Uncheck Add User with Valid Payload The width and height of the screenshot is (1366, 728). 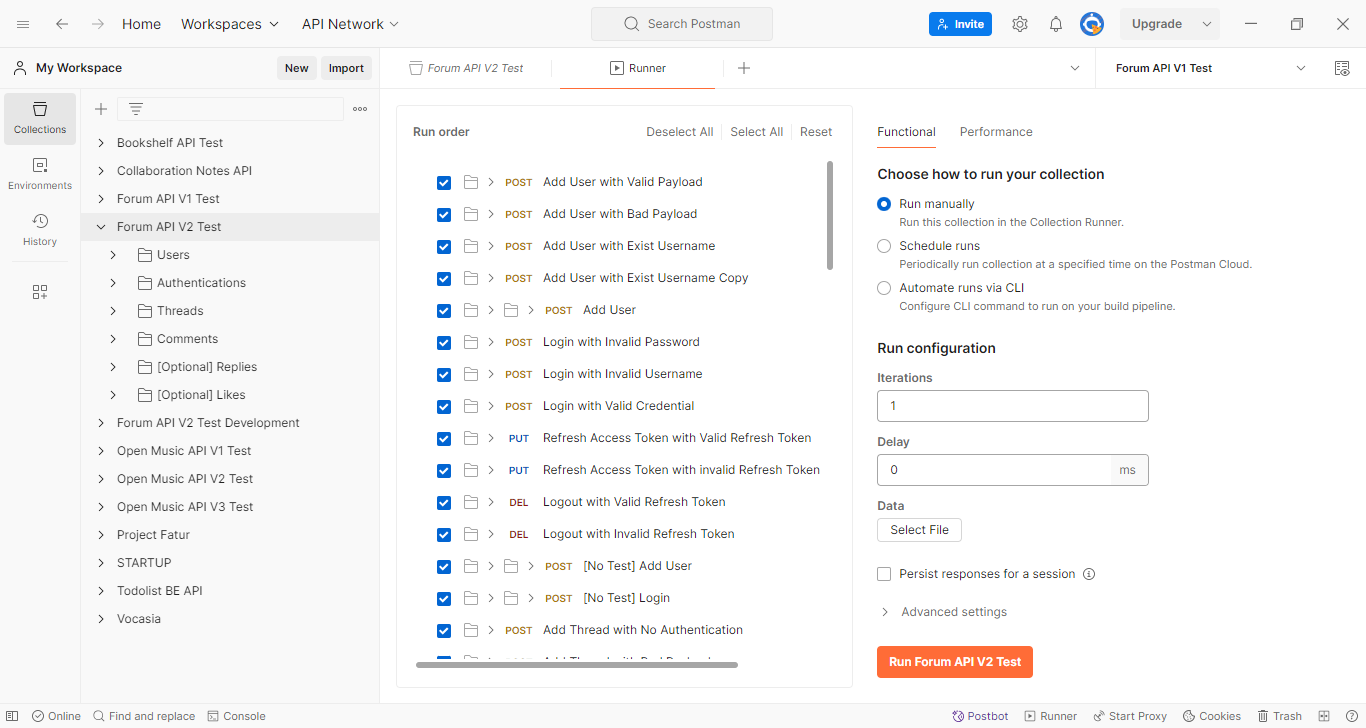click(444, 182)
